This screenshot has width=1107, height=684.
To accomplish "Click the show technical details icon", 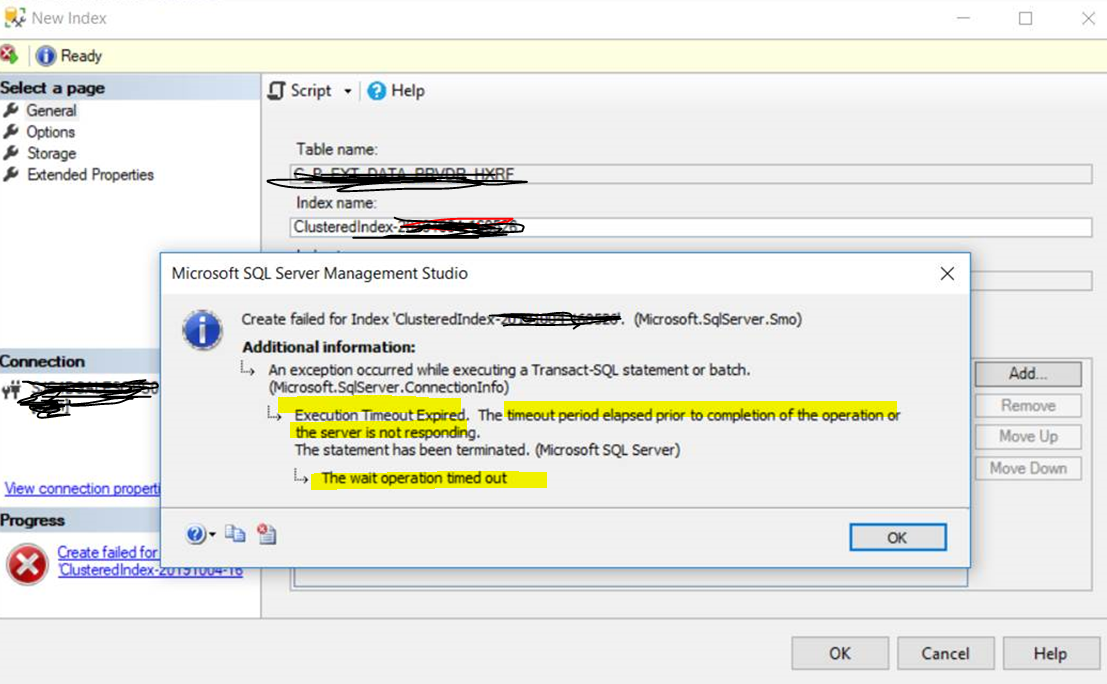I will click(267, 534).
